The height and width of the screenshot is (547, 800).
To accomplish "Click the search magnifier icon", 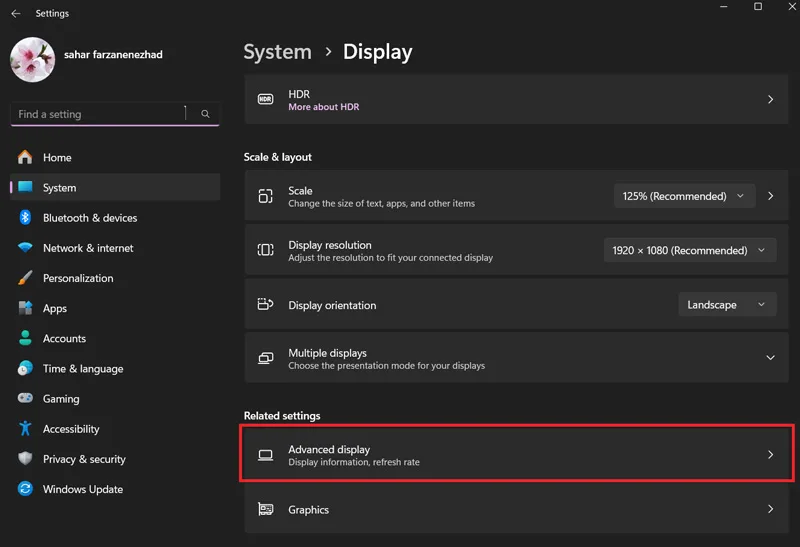I will (x=205, y=114).
